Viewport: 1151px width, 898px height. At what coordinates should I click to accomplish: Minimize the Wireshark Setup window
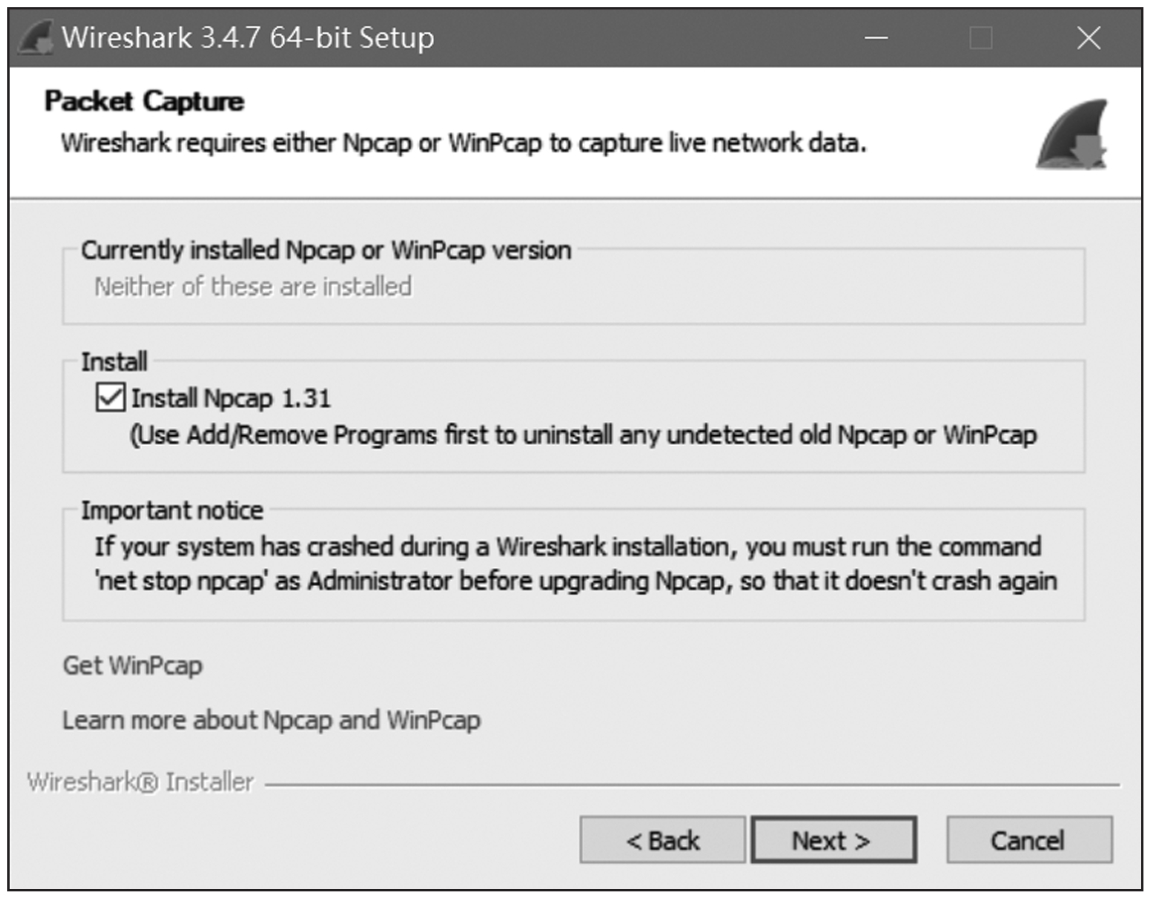(876, 39)
